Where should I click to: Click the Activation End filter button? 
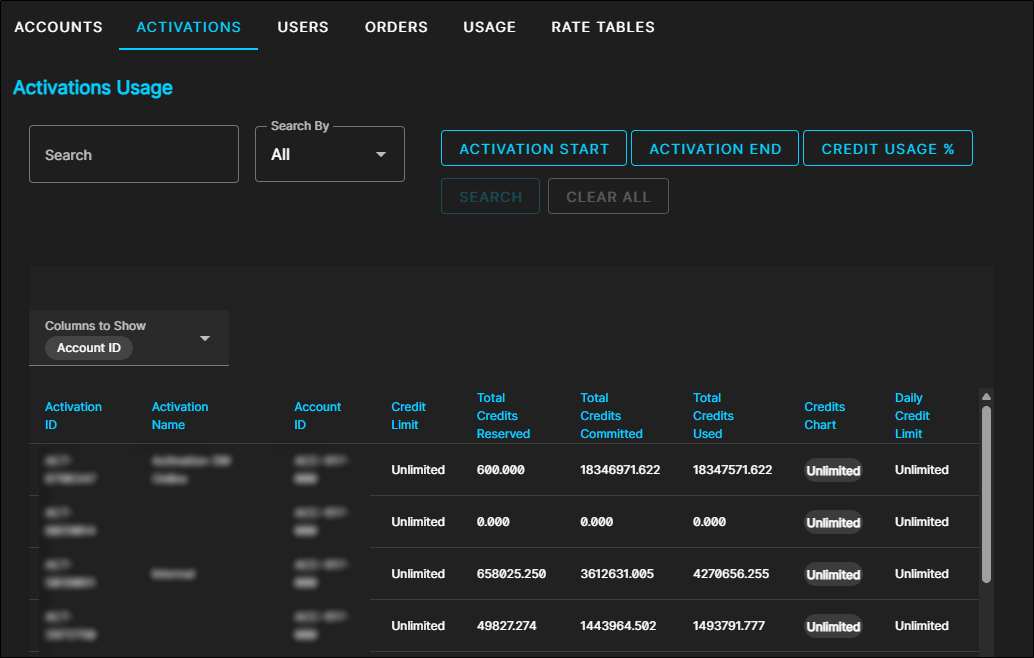click(715, 149)
